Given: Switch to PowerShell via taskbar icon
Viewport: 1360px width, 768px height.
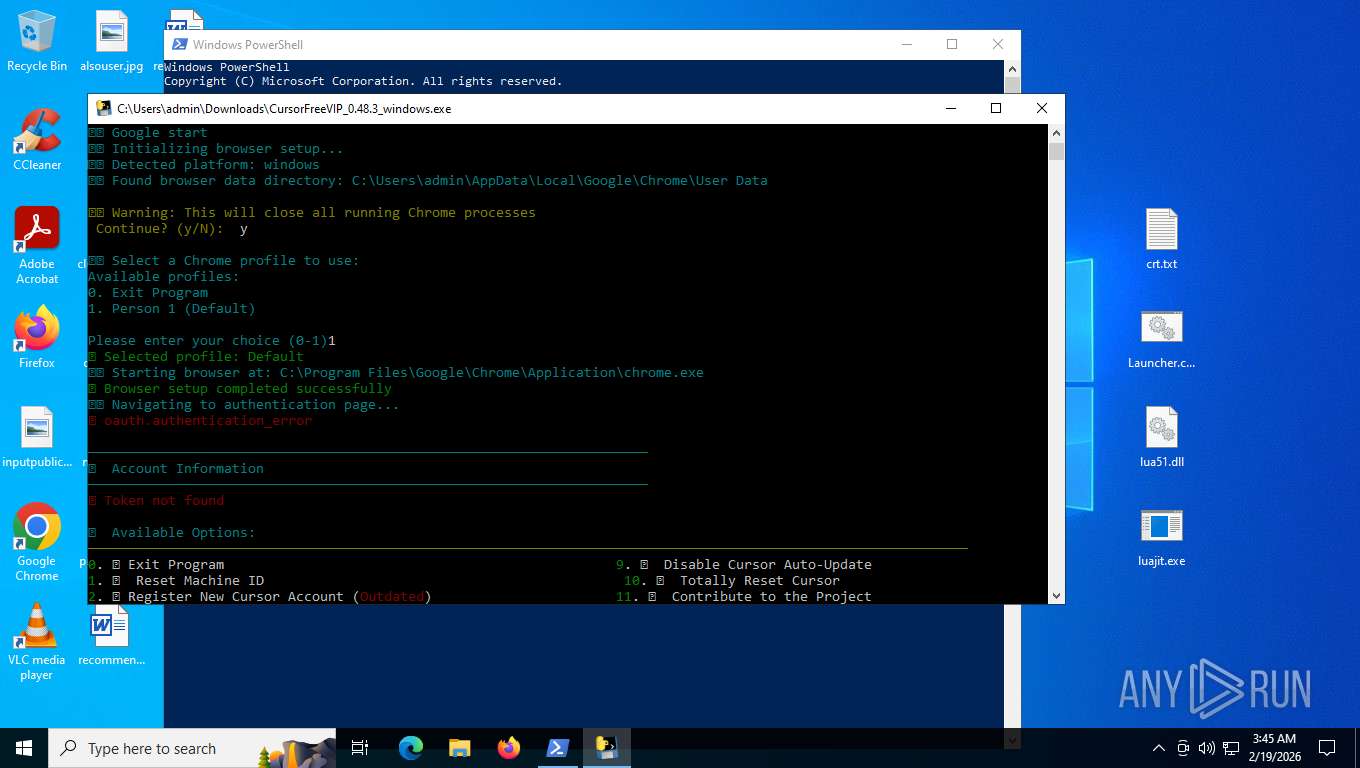Looking at the screenshot, I should click(x=558, y=748).
